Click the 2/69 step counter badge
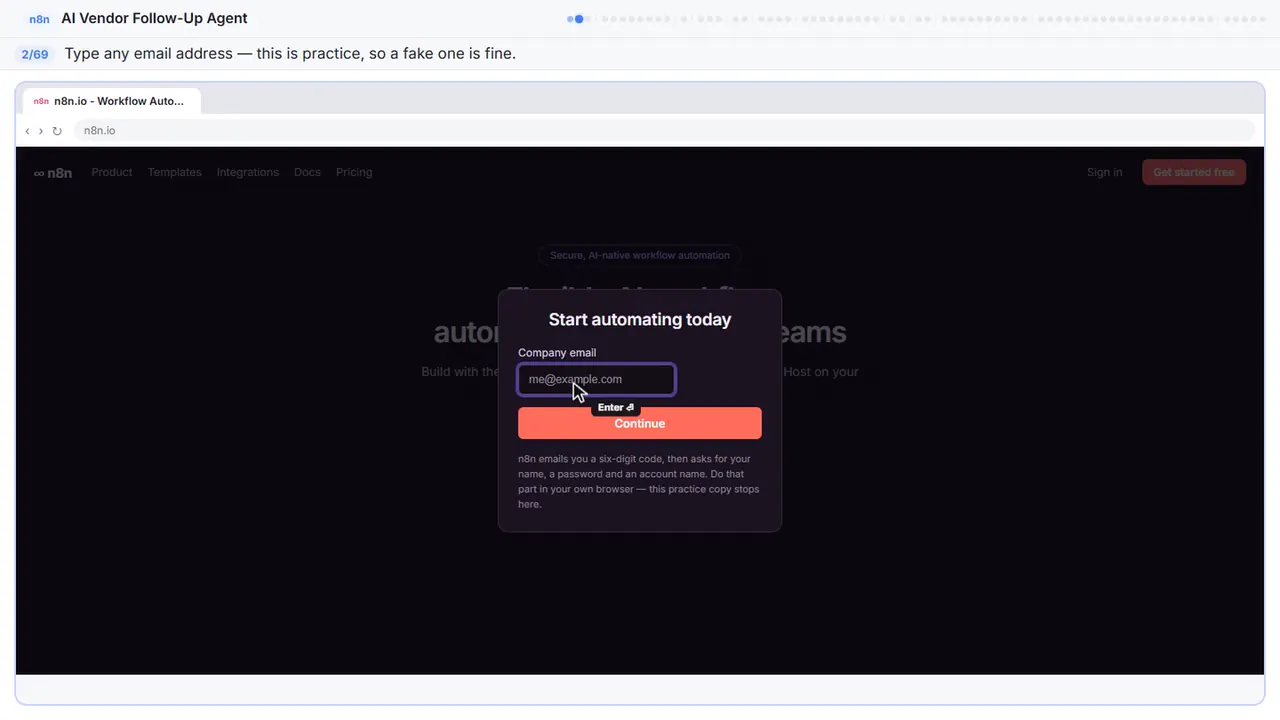The image size is (1280, 720). 35,54
